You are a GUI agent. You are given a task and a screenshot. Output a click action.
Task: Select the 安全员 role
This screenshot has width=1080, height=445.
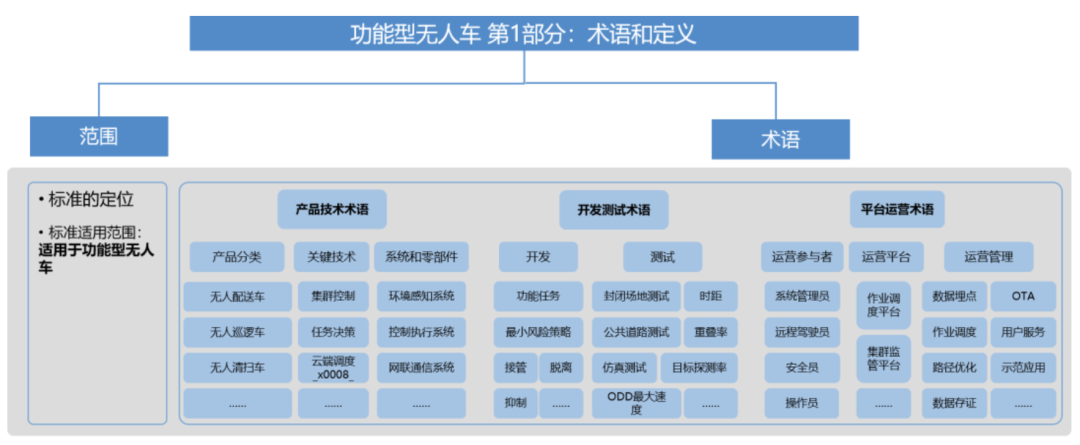click(802, 368)
